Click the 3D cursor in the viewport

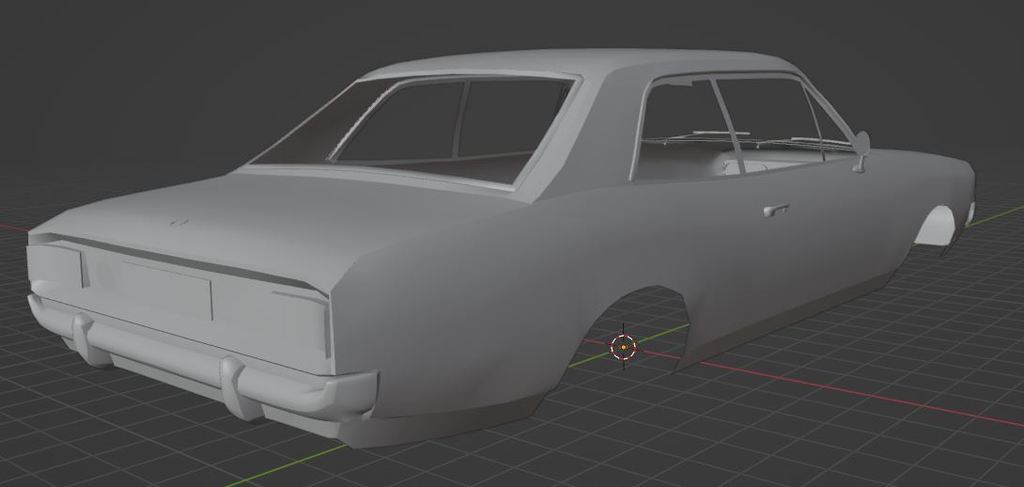tap(623, 347)
